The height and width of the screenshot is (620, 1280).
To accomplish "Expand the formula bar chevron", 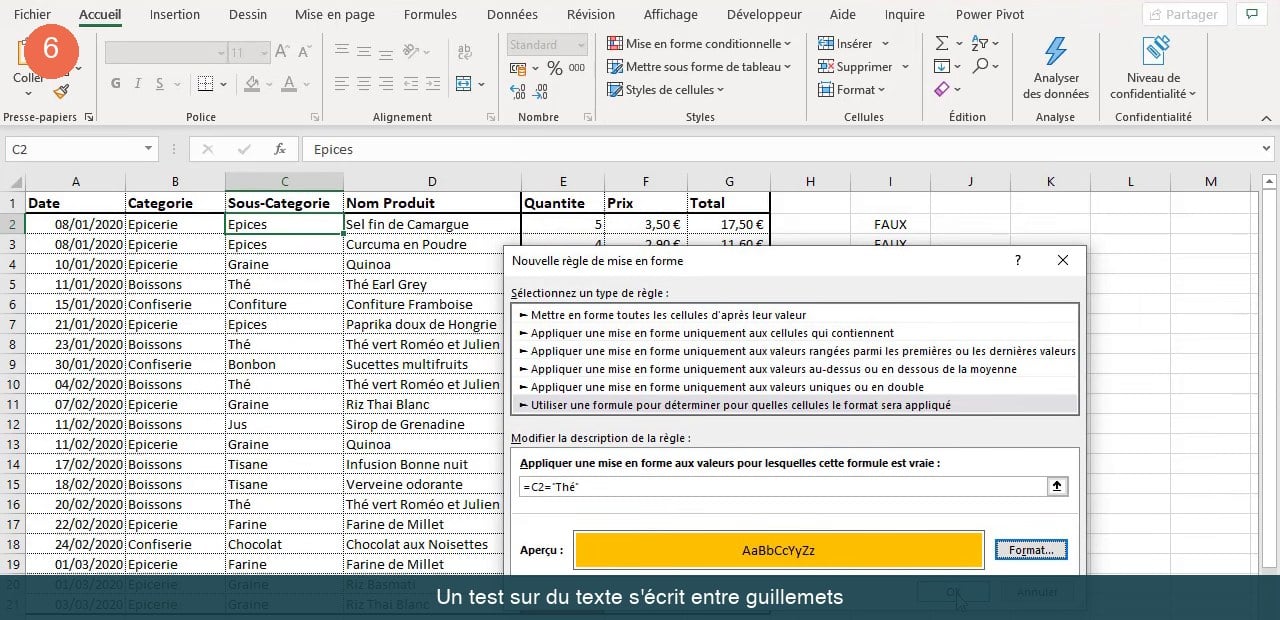I will [1266, 149].
